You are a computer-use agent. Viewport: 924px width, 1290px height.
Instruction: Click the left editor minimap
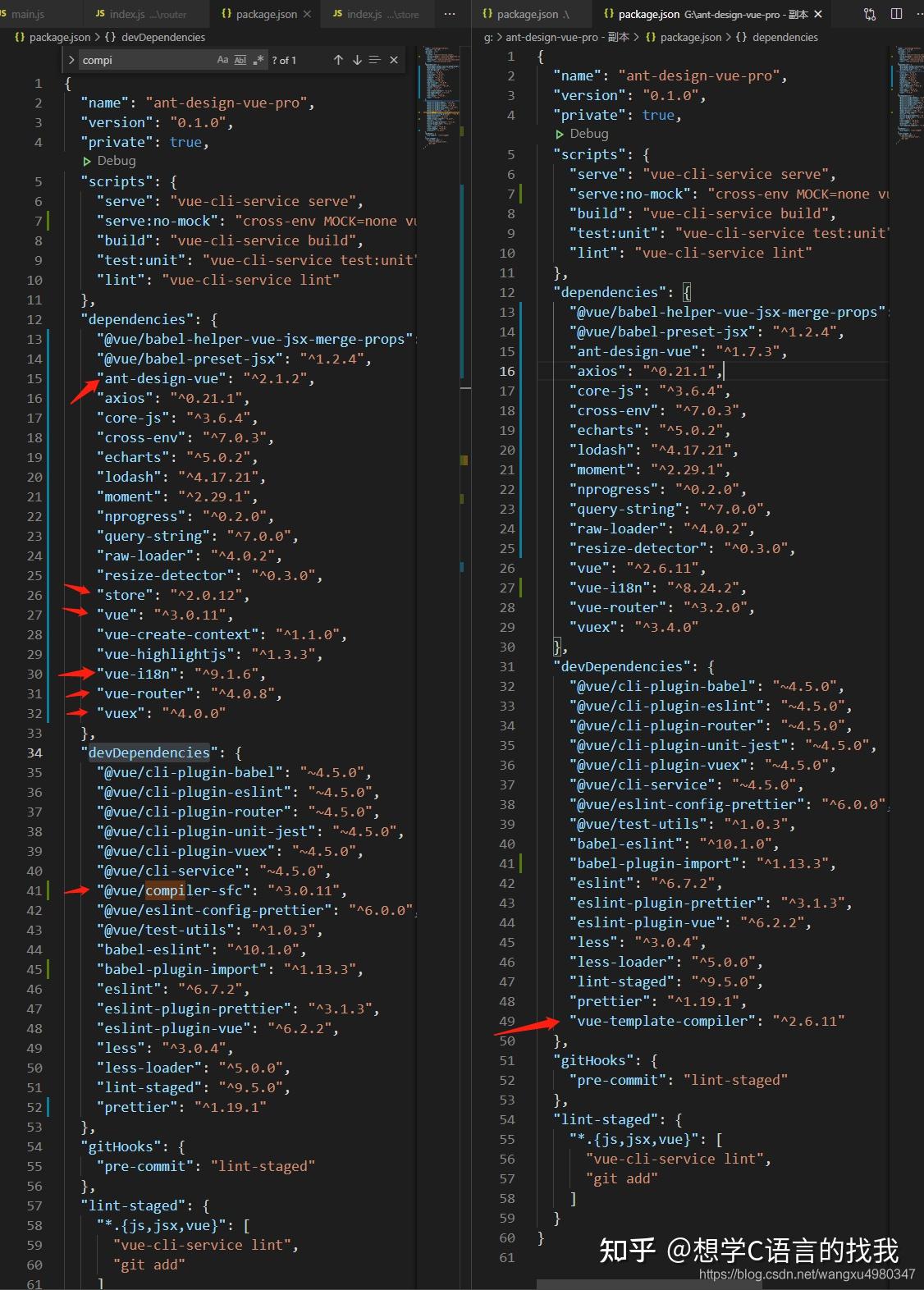[441, 98]
